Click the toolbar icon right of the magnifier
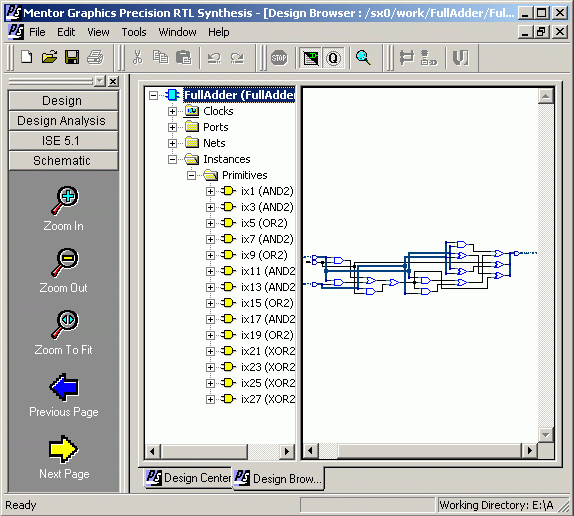The width and height of the screenshot is (574, 516). 406,58
